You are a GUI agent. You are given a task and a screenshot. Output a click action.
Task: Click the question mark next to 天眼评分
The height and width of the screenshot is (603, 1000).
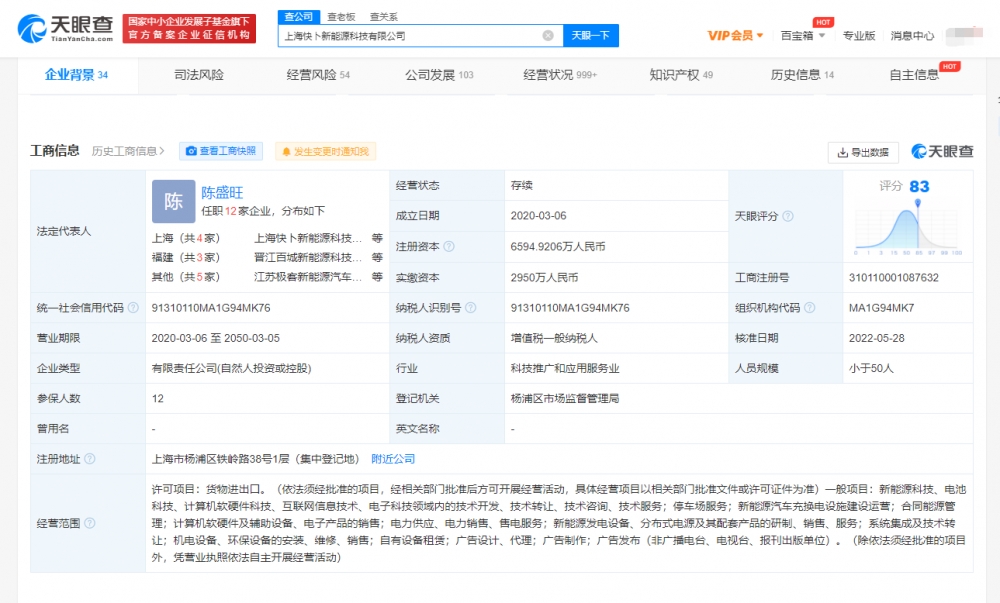point(788,216)
